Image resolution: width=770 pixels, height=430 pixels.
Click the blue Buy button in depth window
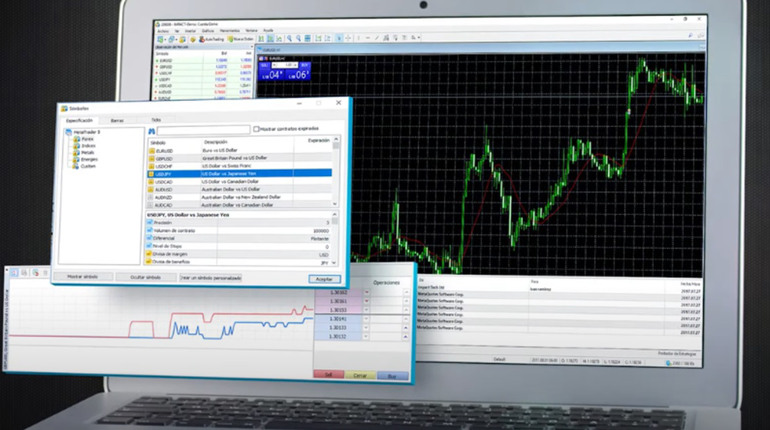[392, 376]
